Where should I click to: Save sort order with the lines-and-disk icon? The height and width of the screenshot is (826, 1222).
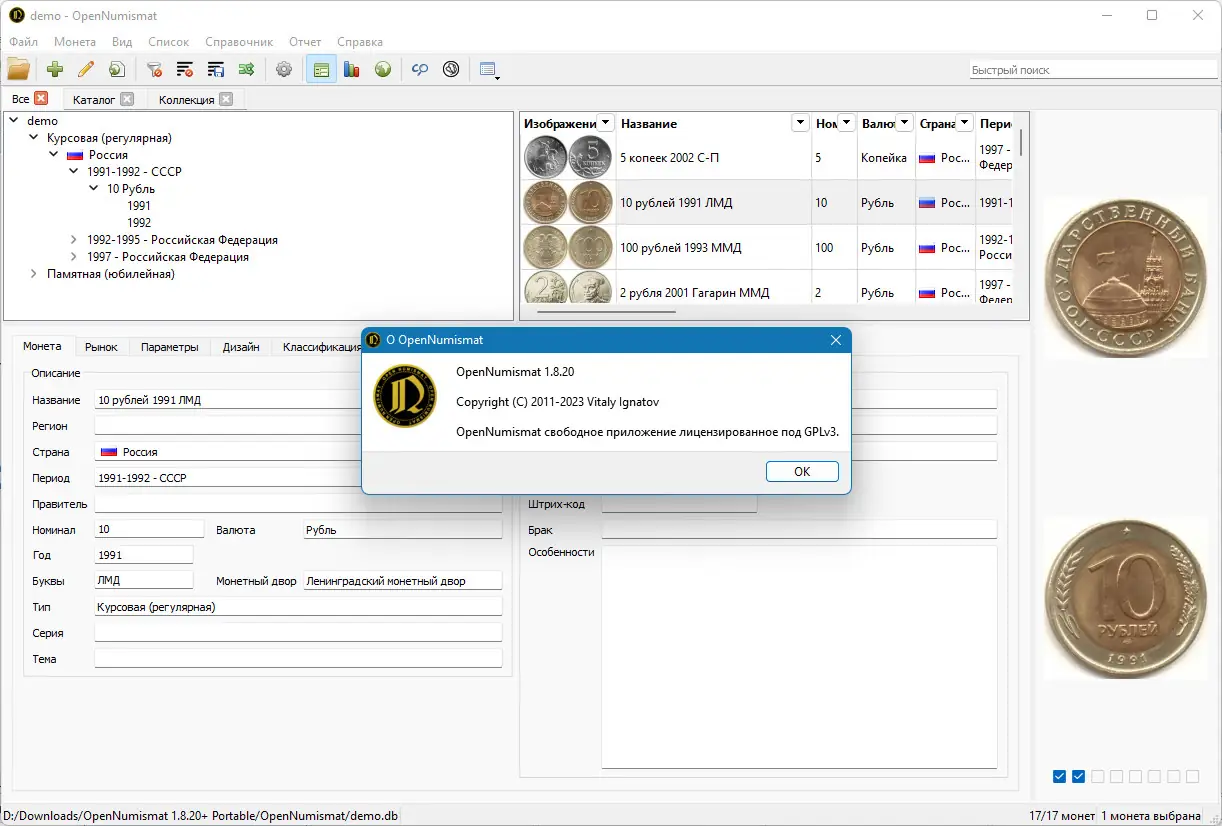click(216, 70)
